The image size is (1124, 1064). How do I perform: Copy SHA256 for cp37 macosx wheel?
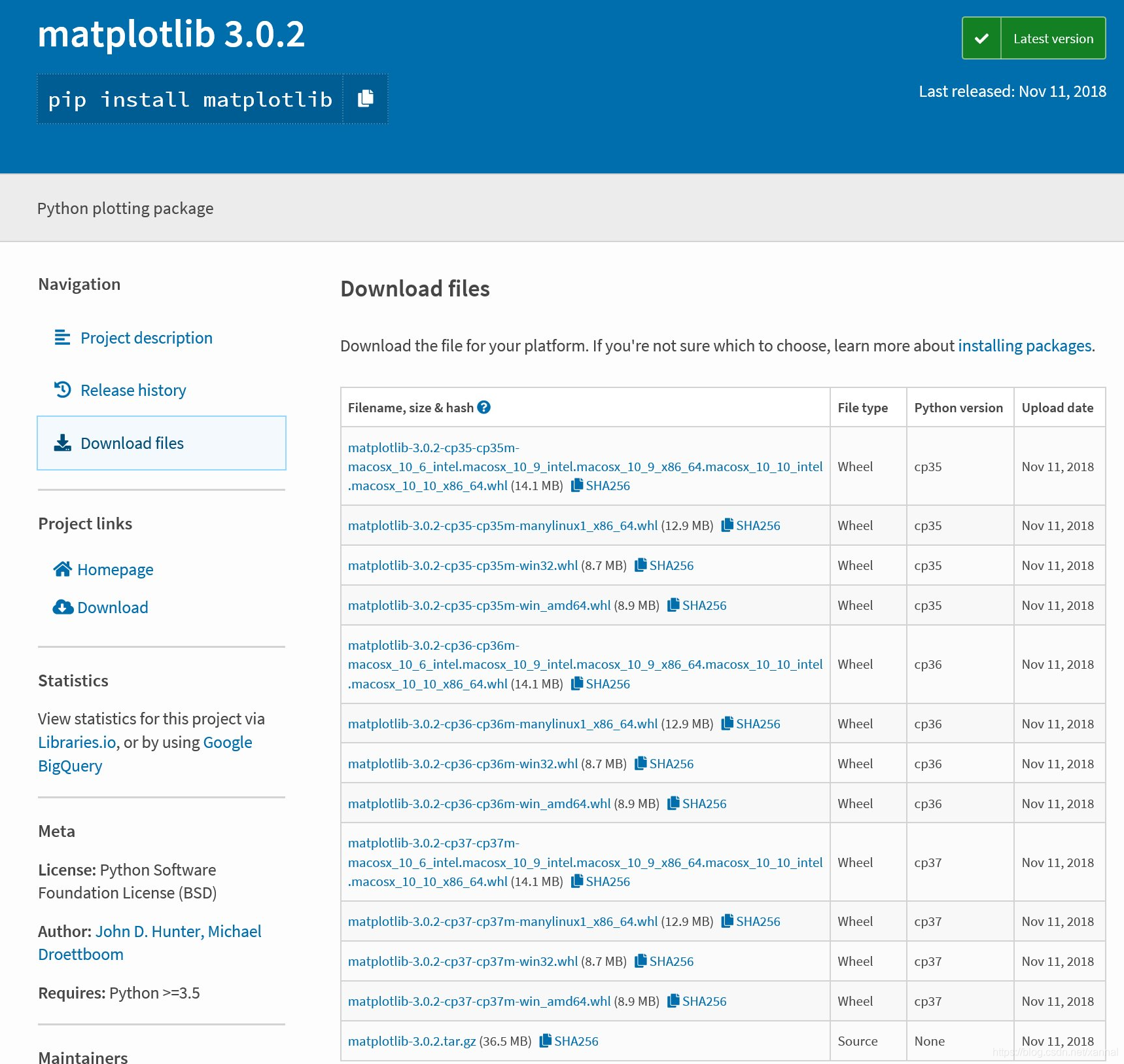[x=601, y=881]
